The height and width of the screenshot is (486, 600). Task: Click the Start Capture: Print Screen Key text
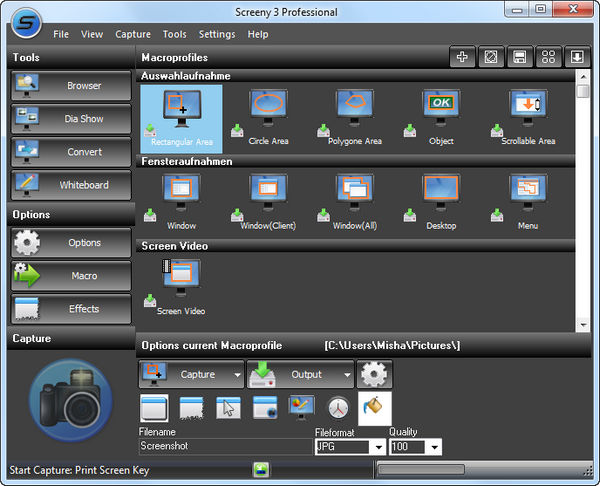point(79,470)
